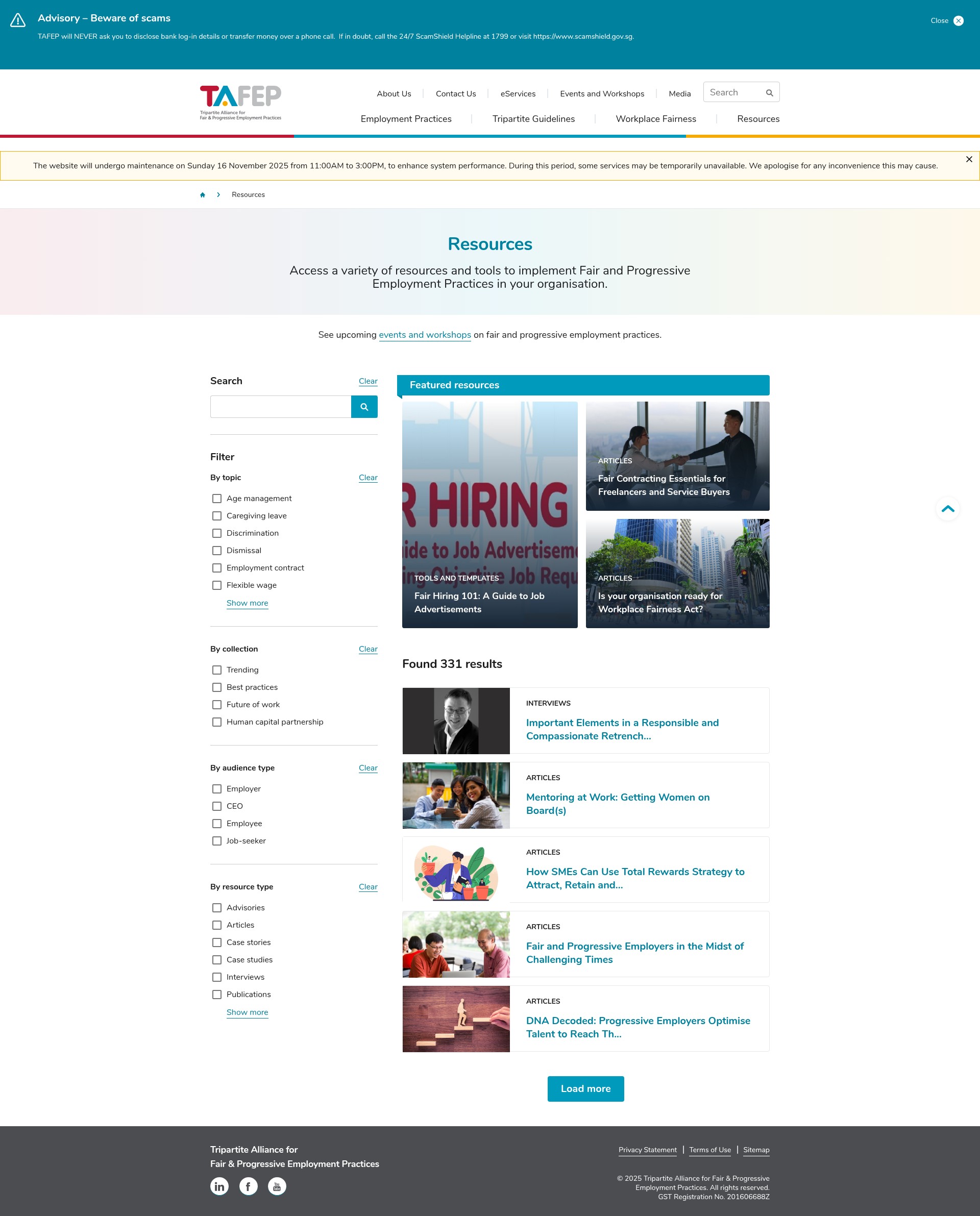Image resolution: width=980 pixels, height=1216 pixels.
Task: Click the warning triangle advisory icon
Action: (18, 20)
